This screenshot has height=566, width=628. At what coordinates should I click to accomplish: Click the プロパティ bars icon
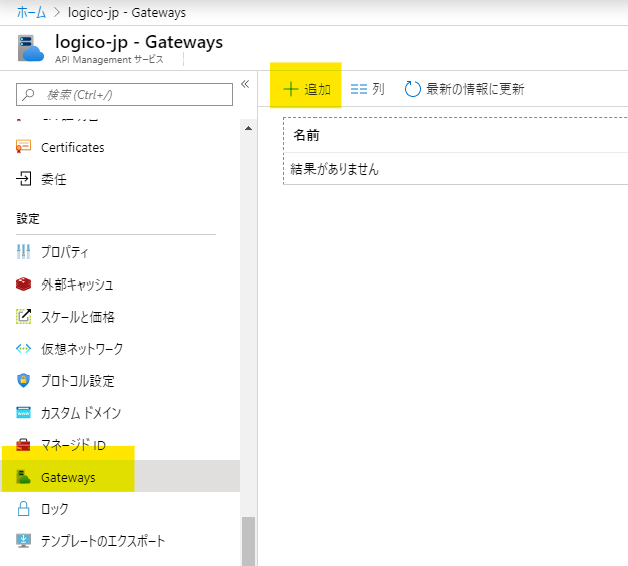24,252
